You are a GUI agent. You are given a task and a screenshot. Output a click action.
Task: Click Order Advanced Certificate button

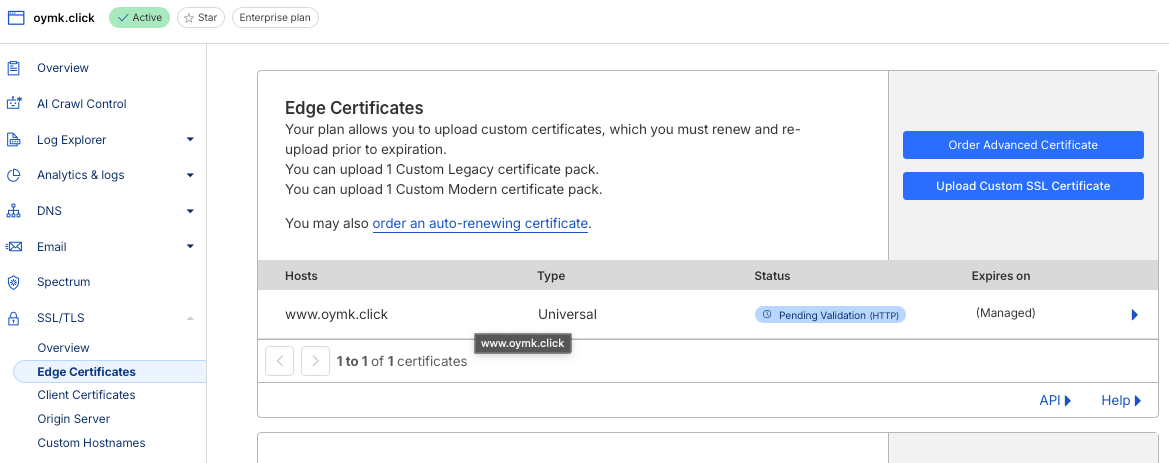[x=1022, y=145]
